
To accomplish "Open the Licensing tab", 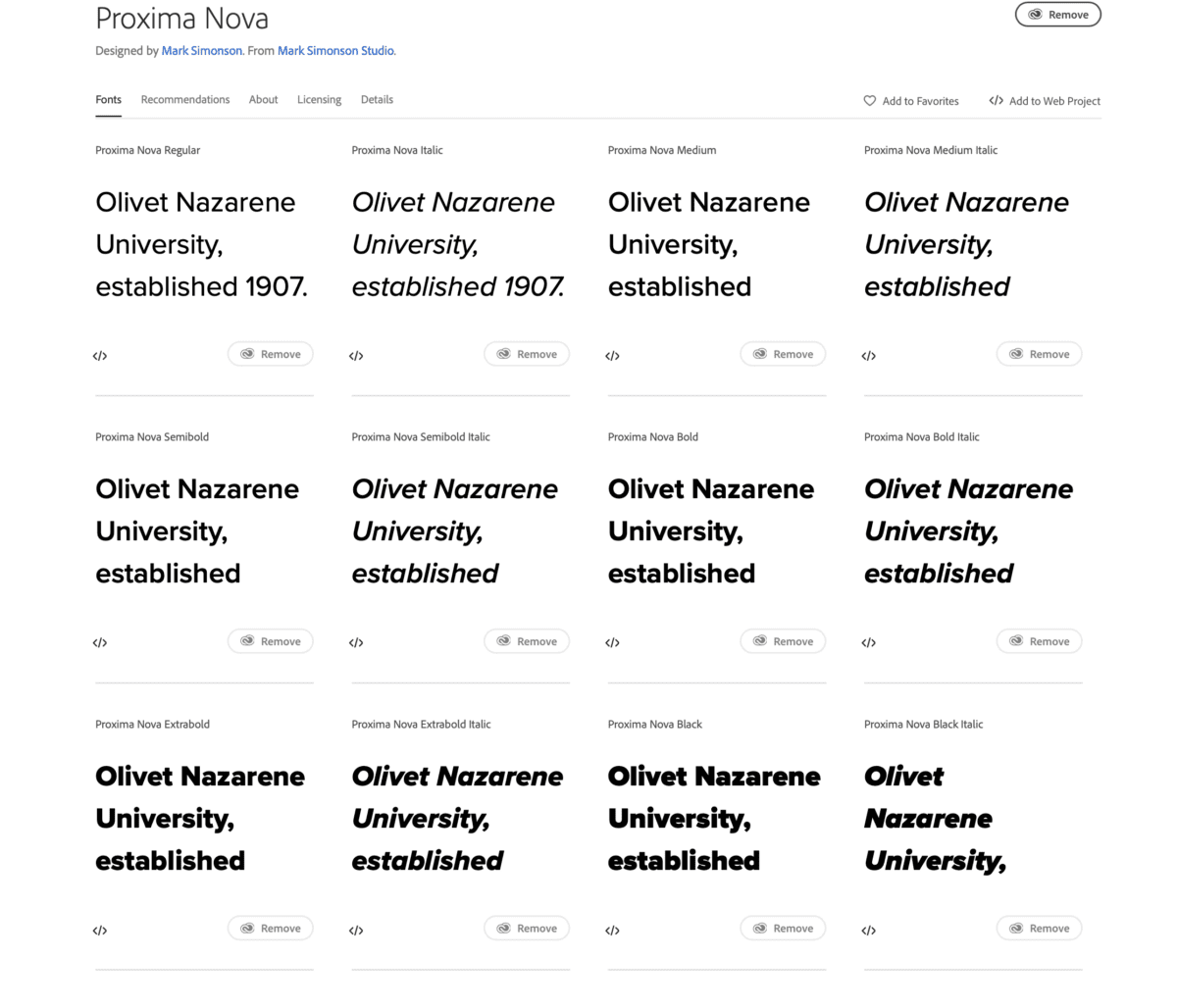I will pyautogui.click(x=319, y=99).
